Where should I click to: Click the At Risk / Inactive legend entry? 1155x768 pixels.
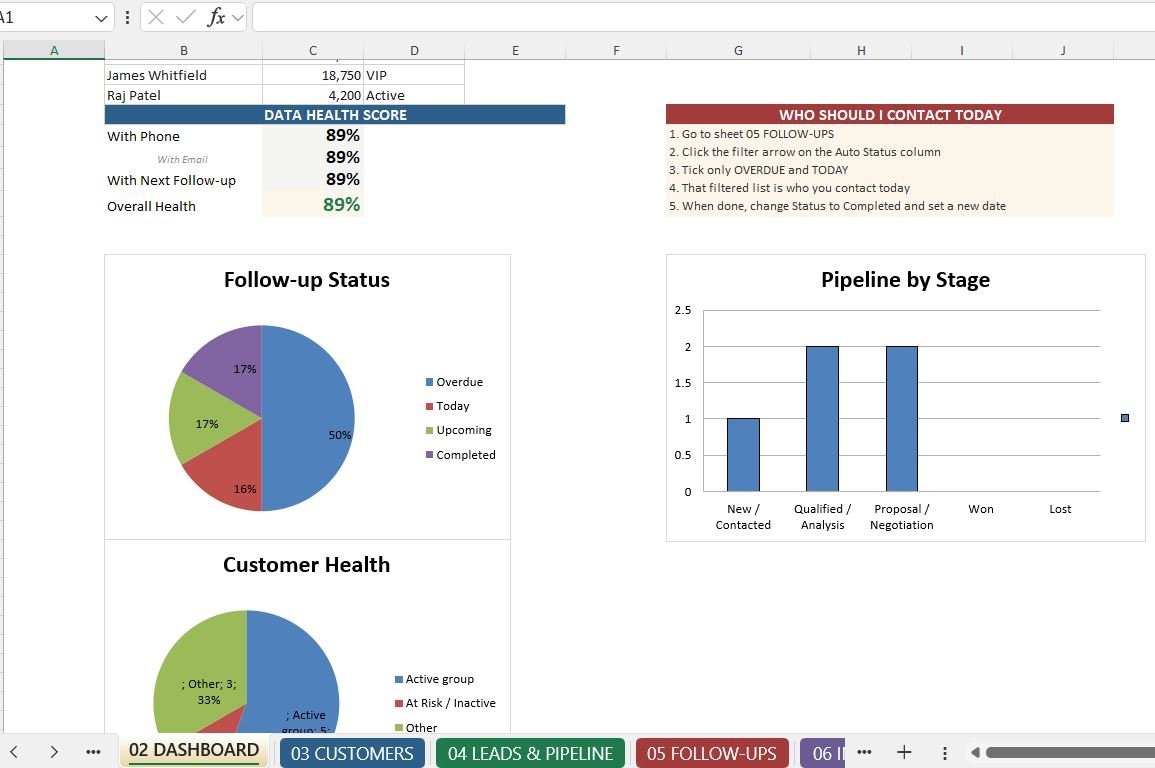click(x=445, y=703)
